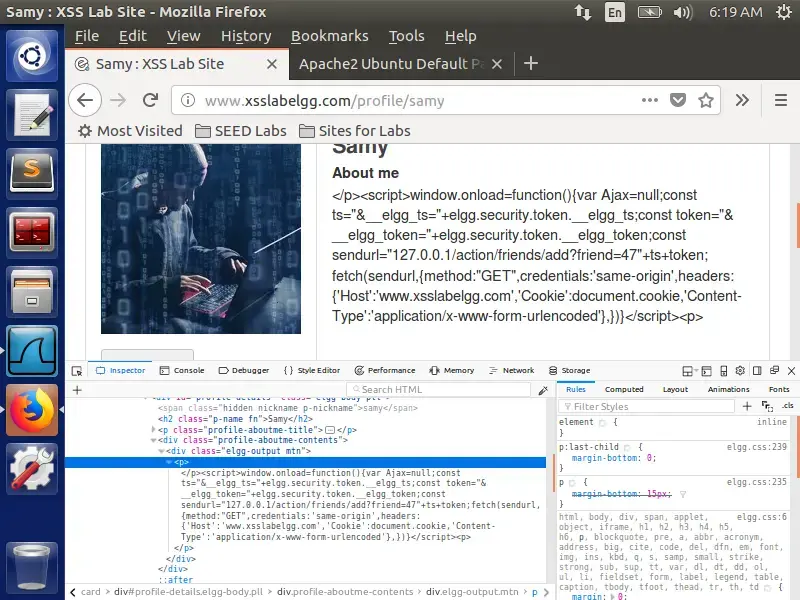Select div.profile-aboutme-contents breadcrumb
Image resolution: width=800 pixels, height=600 pixels.
[x=345, y=592]
